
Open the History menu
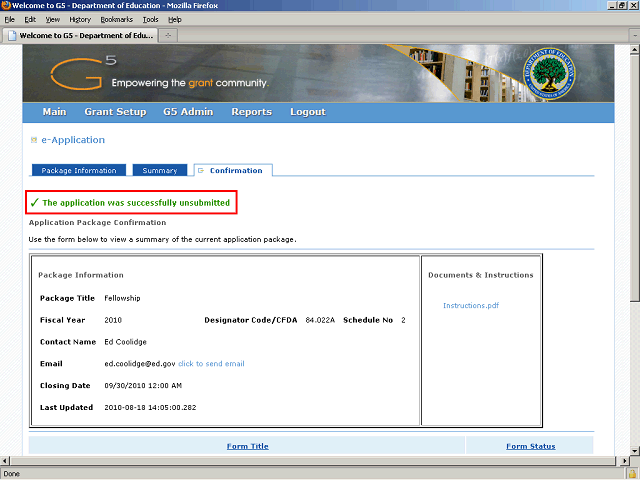pyautogui.click(x=80, y=20)
